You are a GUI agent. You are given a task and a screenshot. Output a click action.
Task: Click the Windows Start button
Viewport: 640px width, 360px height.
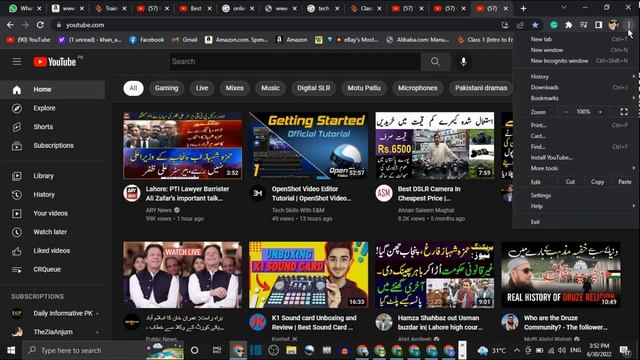point(11,350)
